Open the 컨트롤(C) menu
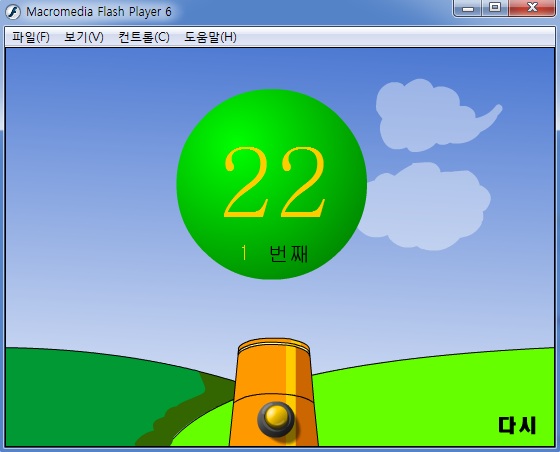The image size is (560, 452). pyautogui.click(x=144, y=37)
